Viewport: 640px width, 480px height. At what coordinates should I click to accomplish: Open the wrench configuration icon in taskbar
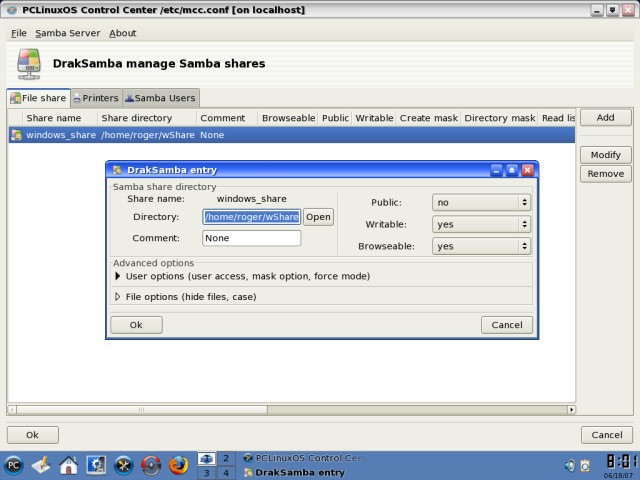click(x=124, y=466)
